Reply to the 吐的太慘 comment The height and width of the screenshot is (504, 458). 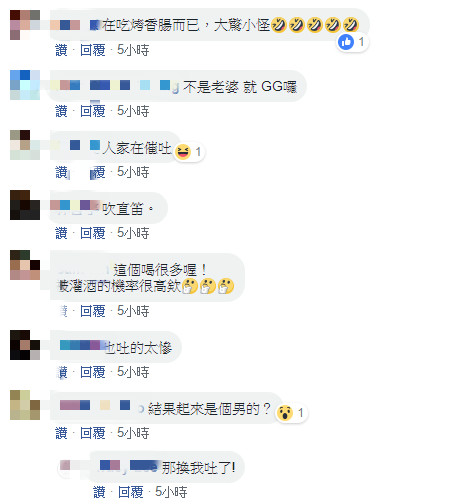(93, 372)
